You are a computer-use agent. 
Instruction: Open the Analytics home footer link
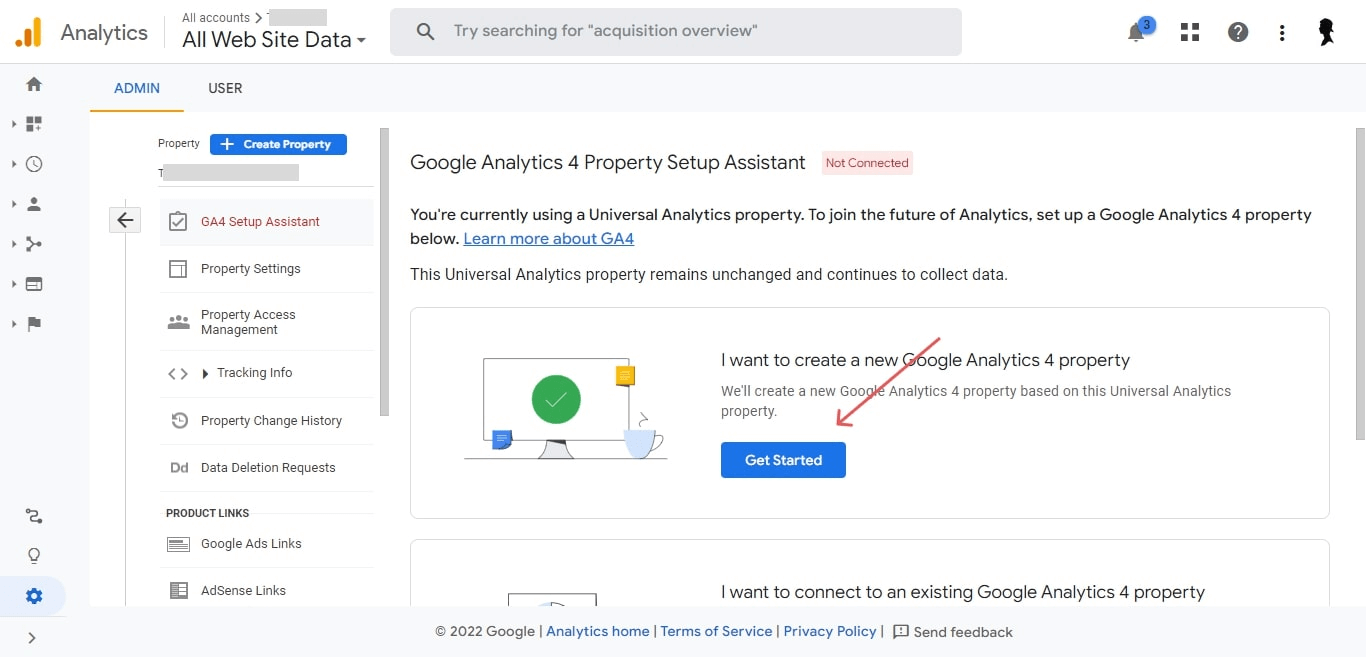coord(598,631)
